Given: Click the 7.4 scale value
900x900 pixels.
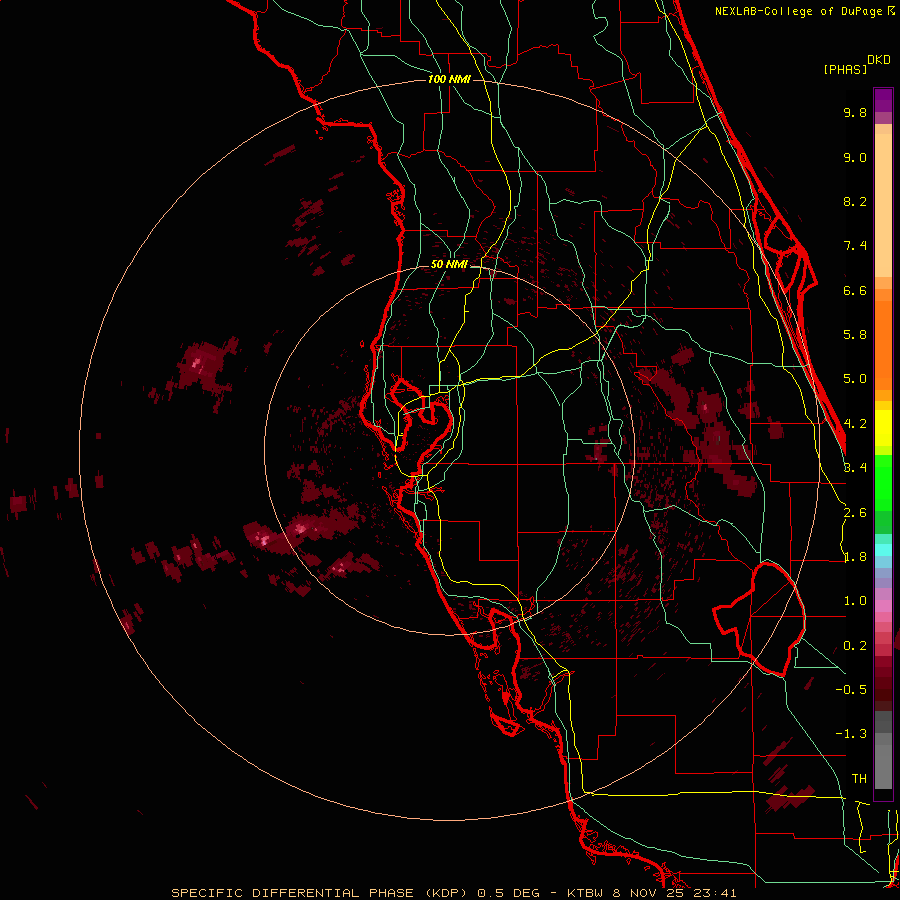Looking at the screenshot, I should [x=855, y=246].
